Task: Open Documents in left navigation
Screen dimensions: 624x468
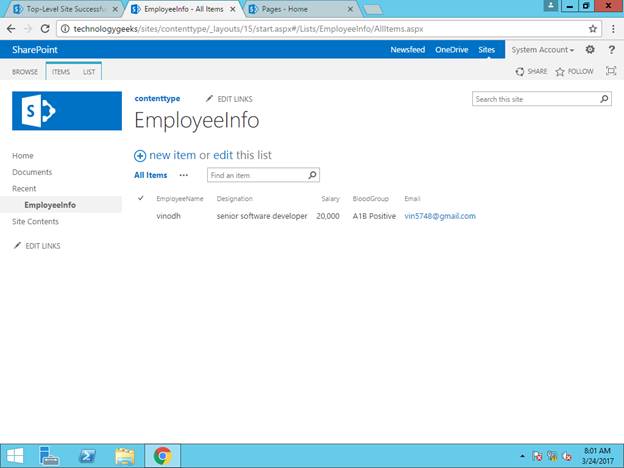Action: (32, 172)
